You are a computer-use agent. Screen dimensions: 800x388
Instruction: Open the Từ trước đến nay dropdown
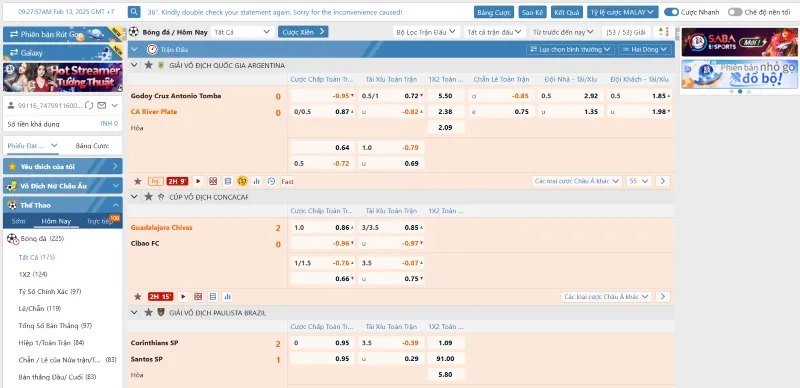pyautogui.click(x=563, y=32)
